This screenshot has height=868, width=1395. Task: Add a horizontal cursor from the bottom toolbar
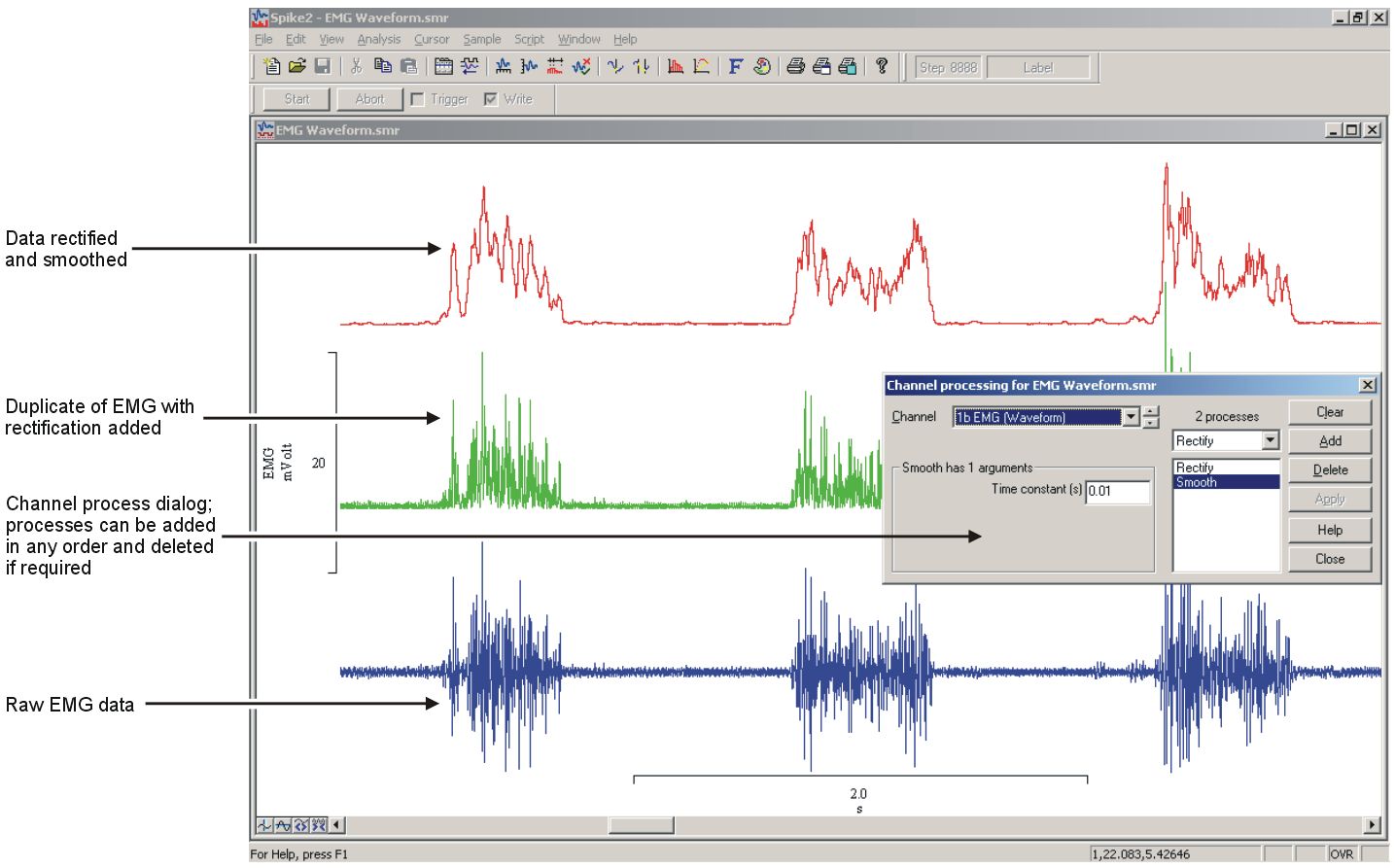click(283, 824)
